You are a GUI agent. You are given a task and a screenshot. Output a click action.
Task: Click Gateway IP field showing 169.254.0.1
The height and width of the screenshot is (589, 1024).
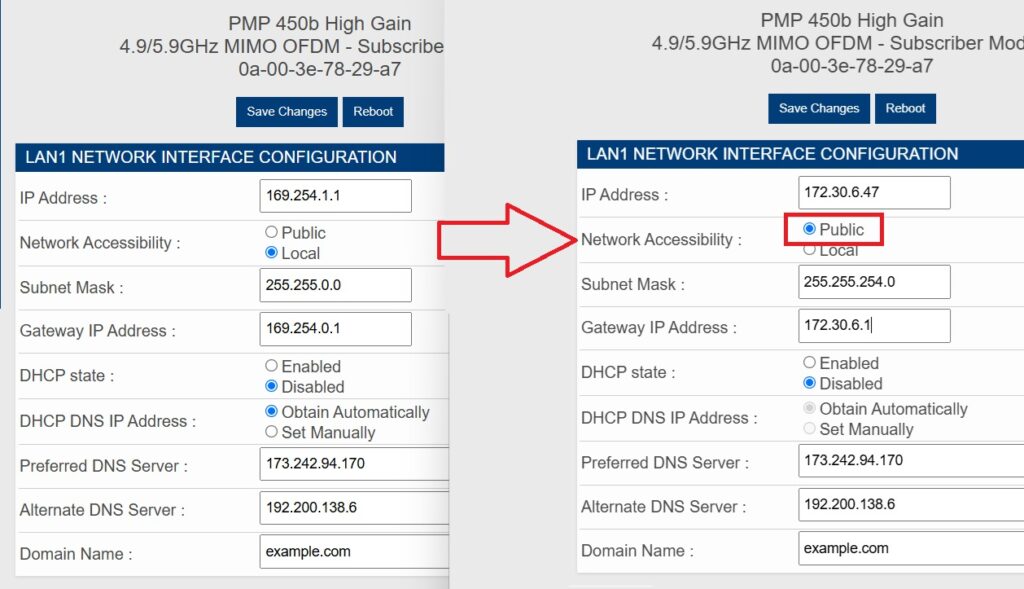[x=335, y=329]
